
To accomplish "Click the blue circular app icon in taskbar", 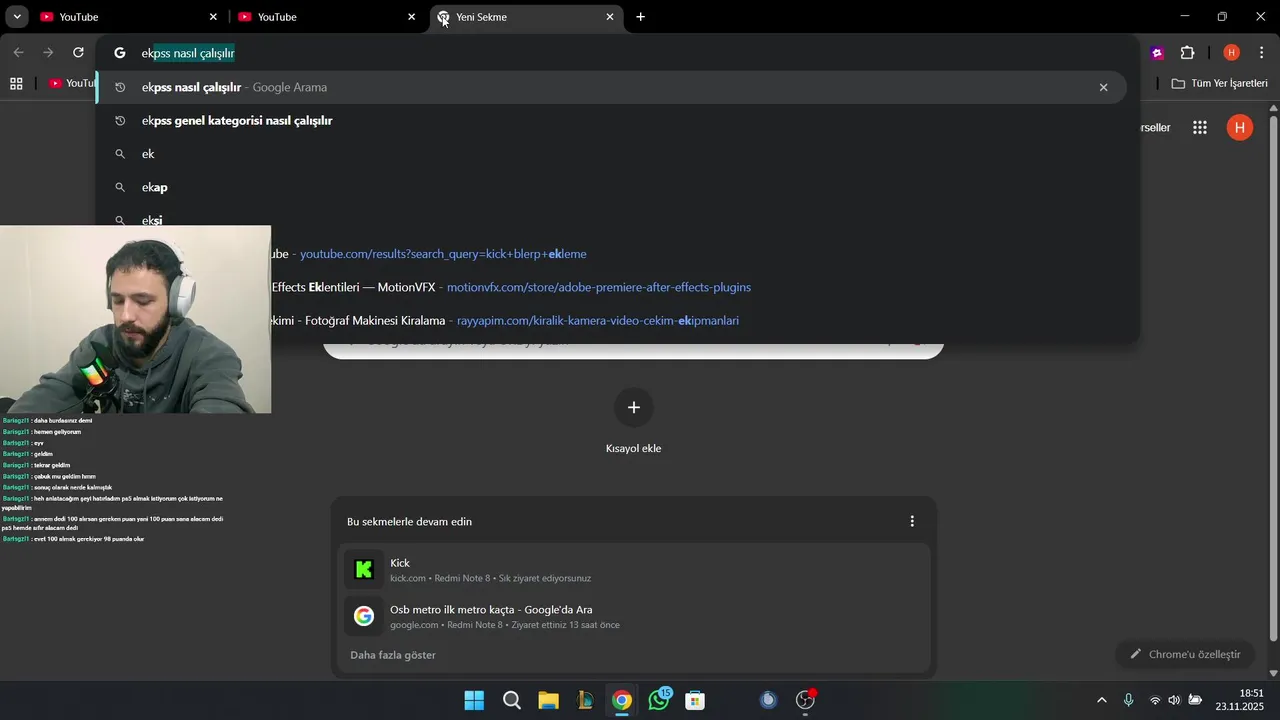I will click(x=768, y=700).
